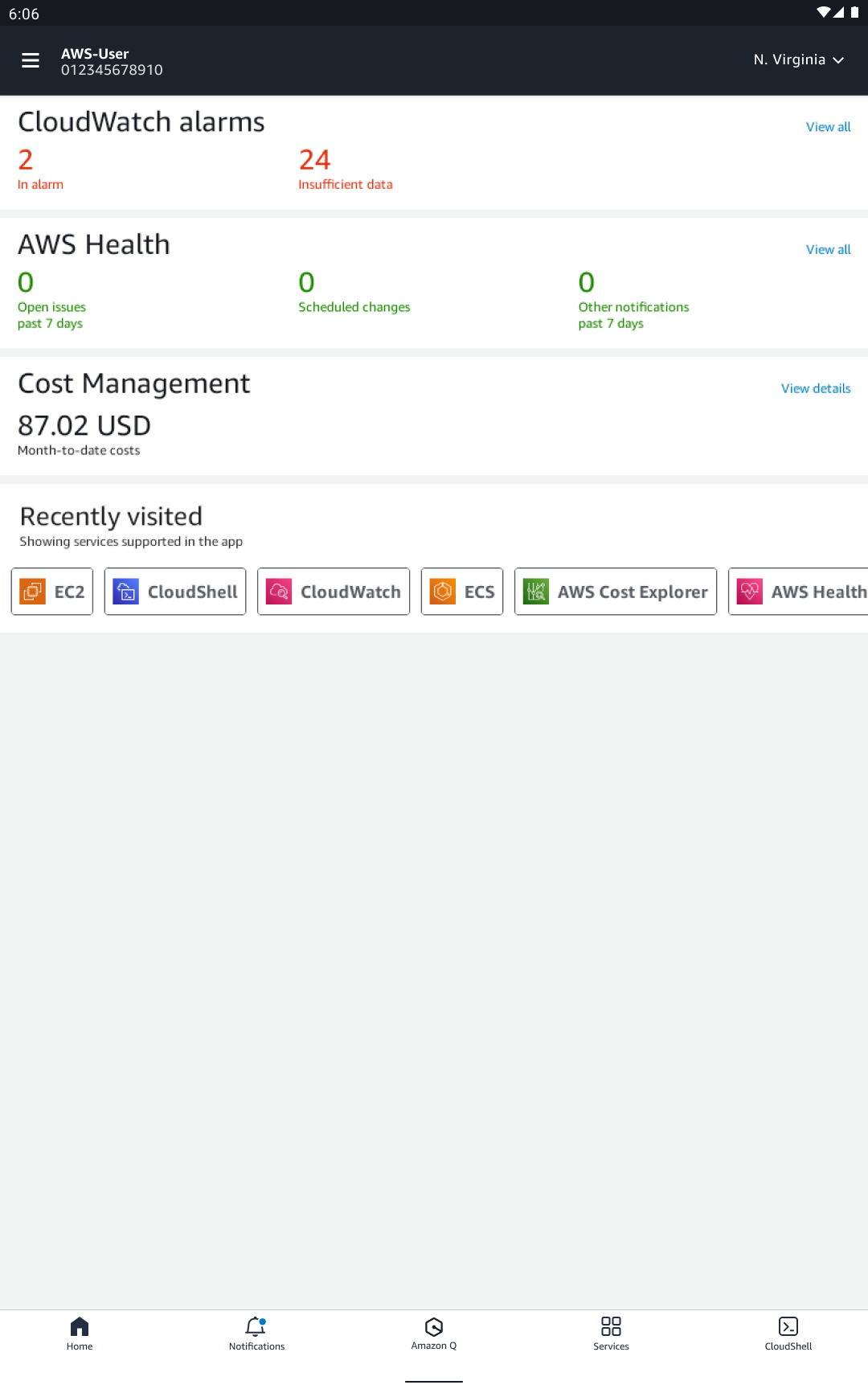Open the AWS Cost Explorer icon
The width and height of the screenshot is (868, 1389).
[536, 592]
